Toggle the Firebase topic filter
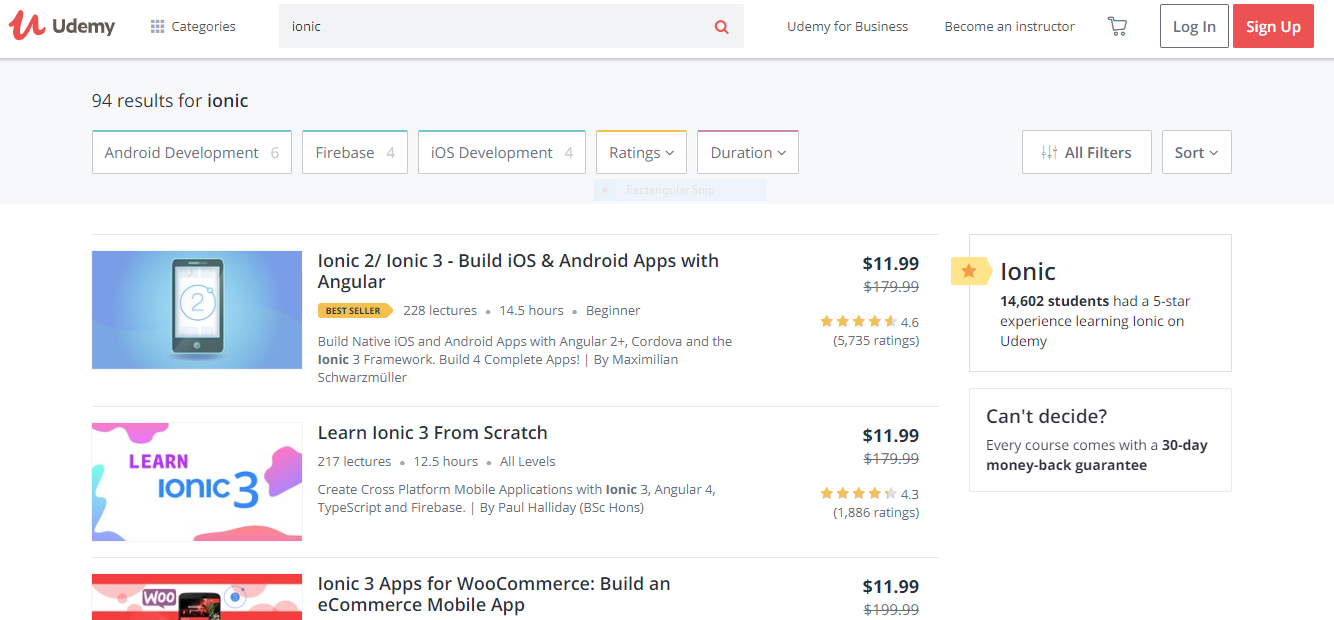 (354, 153)
